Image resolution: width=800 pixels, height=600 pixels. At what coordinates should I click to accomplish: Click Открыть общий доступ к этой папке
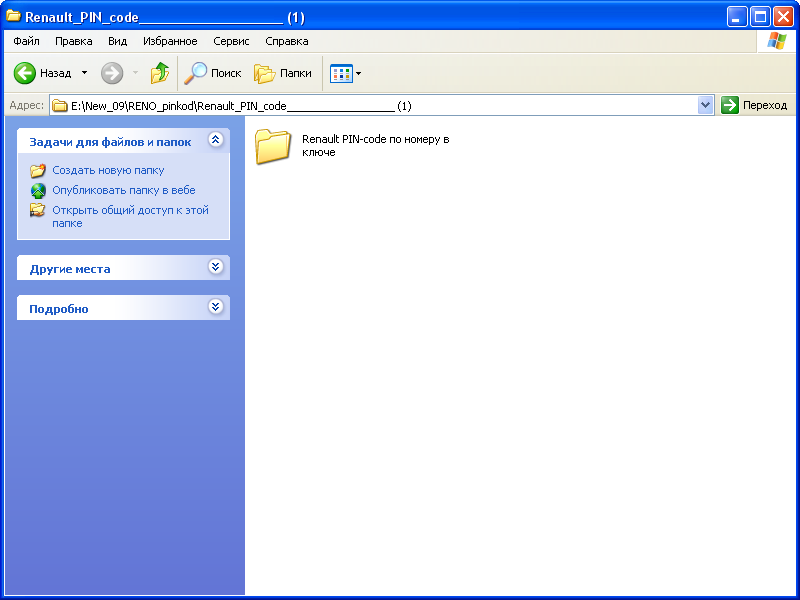(131, 216)
